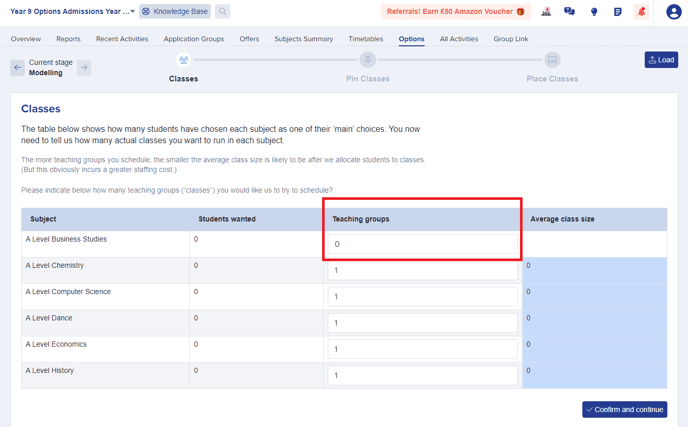Click the Referrals Amazon Voucher banner
688x427 pixels.
455,11
